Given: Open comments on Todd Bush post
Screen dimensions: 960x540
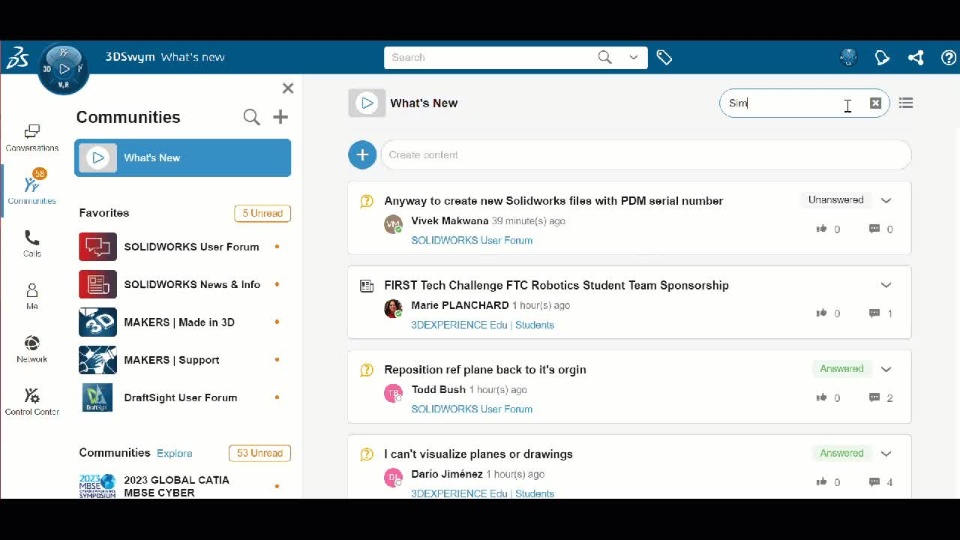Looking at the screenshot, I should point(874,398).
